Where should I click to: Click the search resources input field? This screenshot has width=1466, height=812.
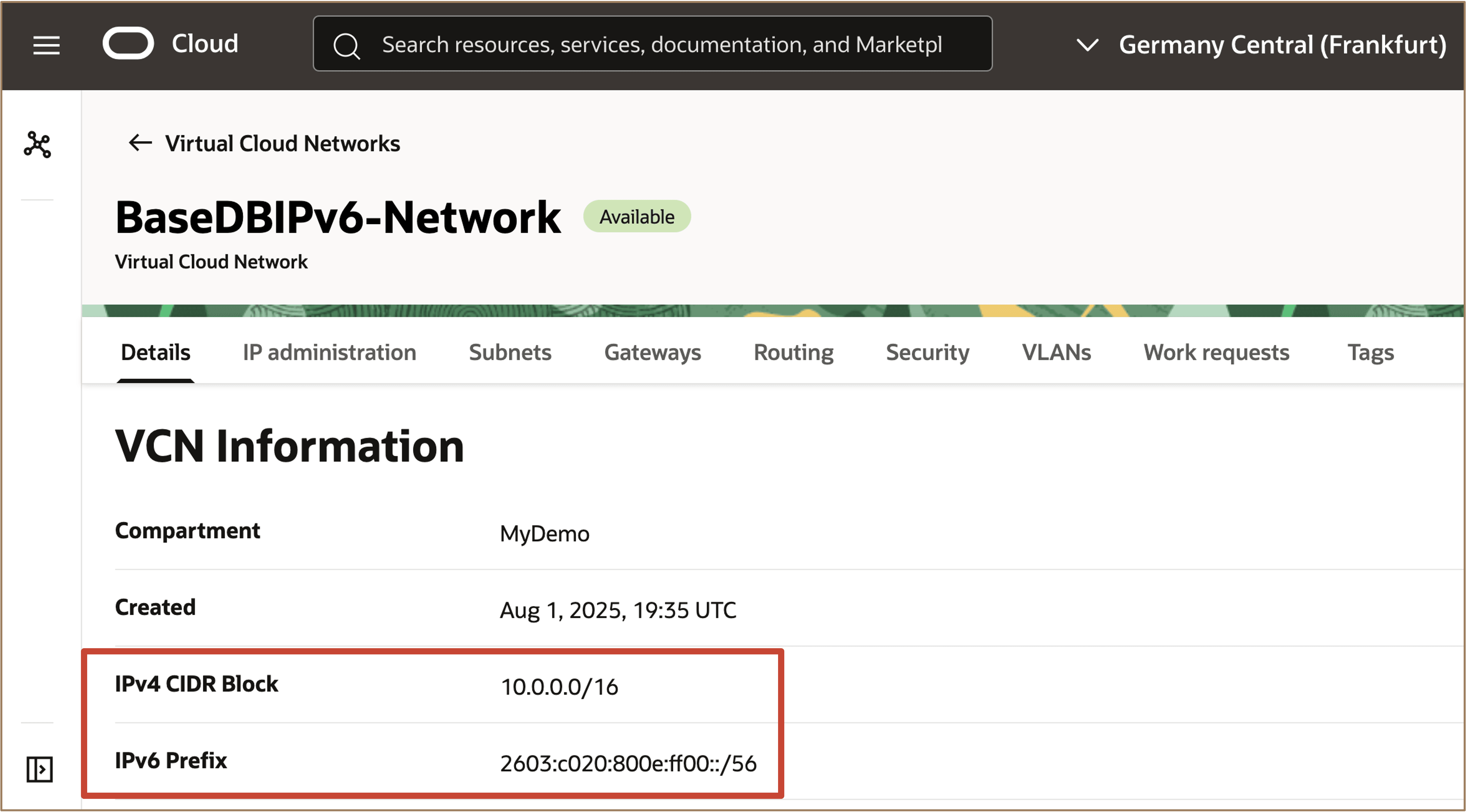click(x=661, y=44)
